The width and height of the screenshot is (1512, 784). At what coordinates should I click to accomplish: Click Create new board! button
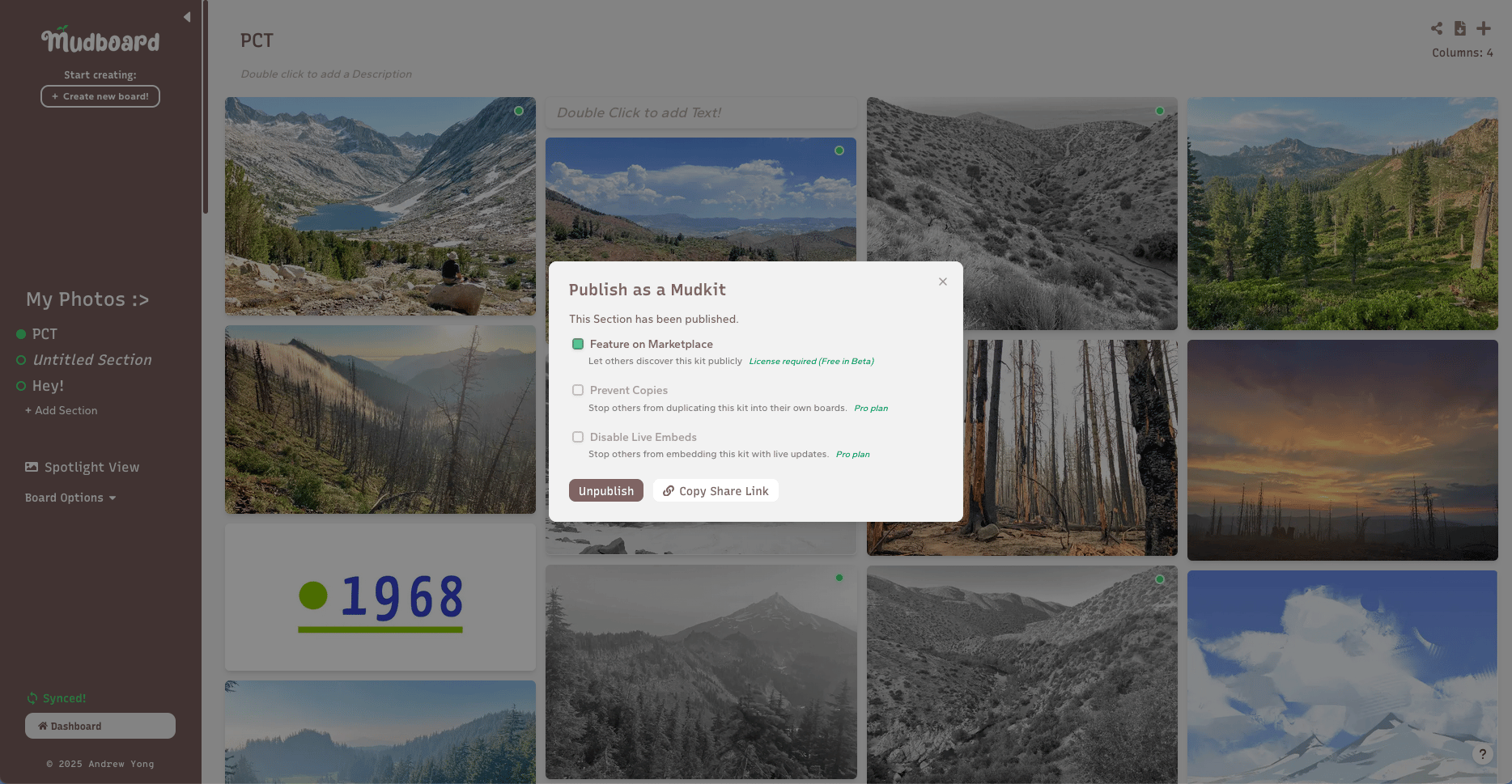pos(100,96)
